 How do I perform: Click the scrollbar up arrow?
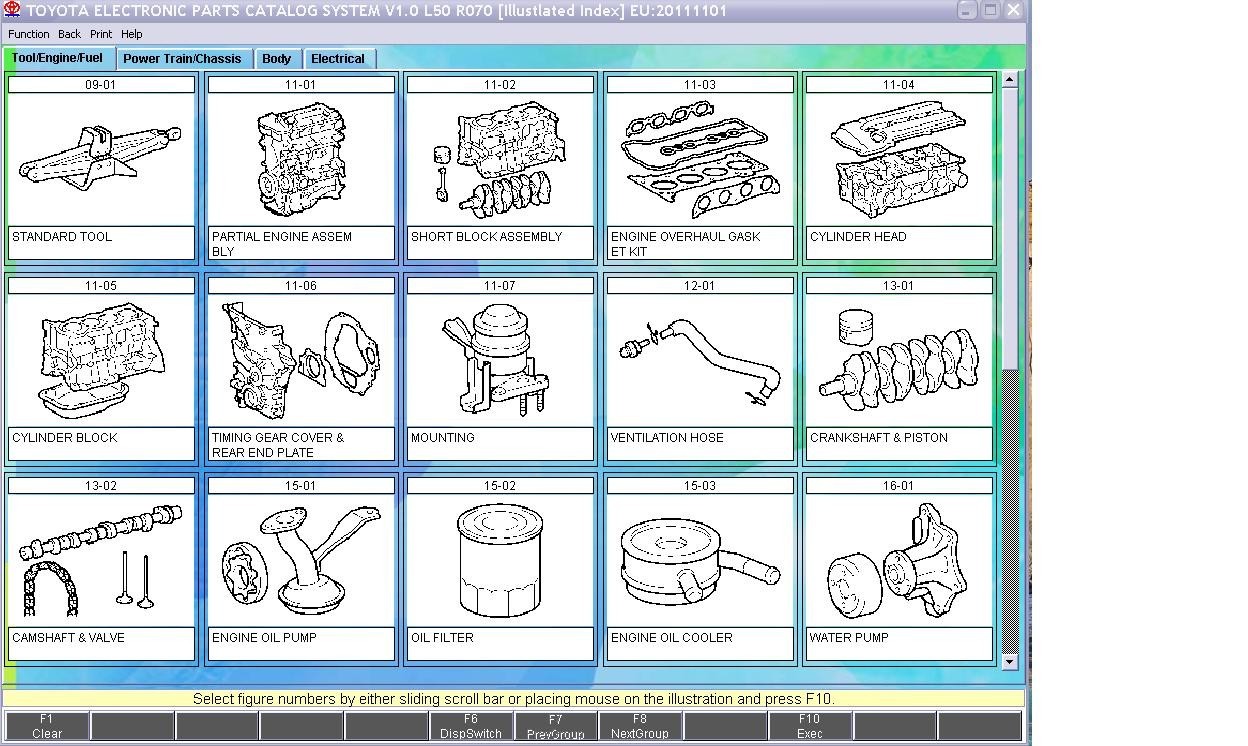1009,79
